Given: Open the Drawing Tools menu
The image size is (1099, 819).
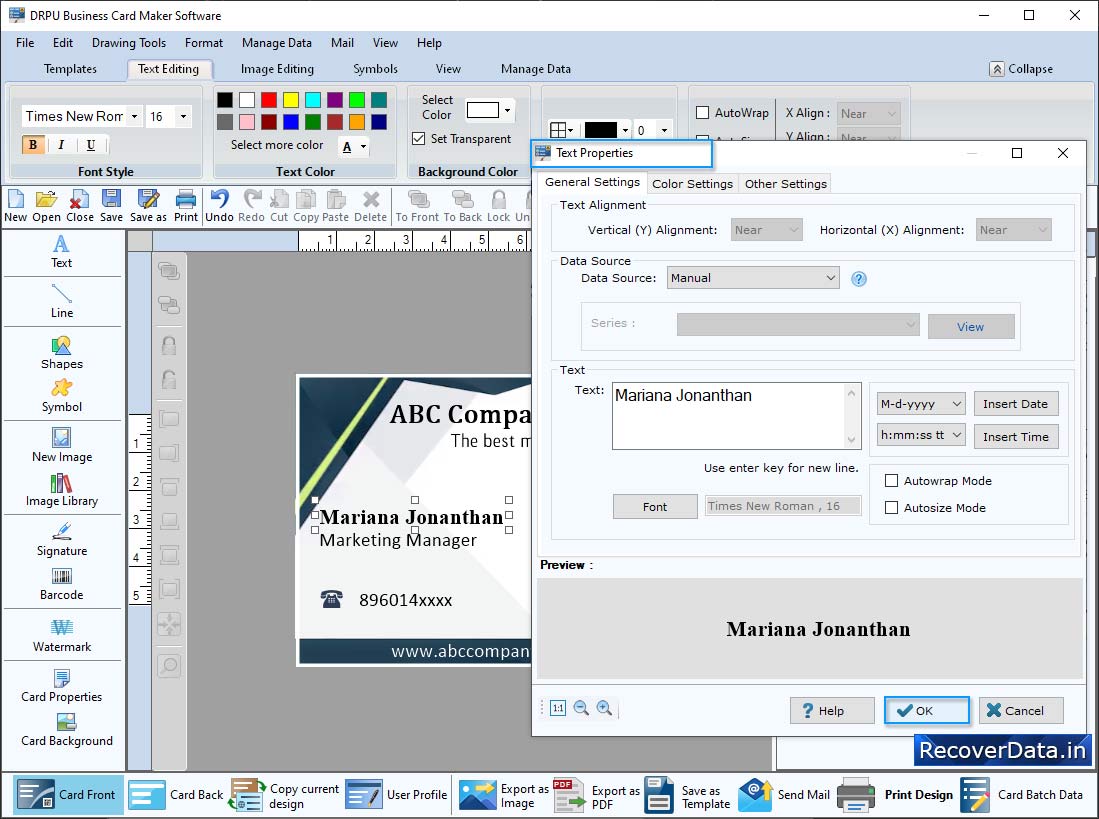Looking at the screenshot, I should 129,43.
